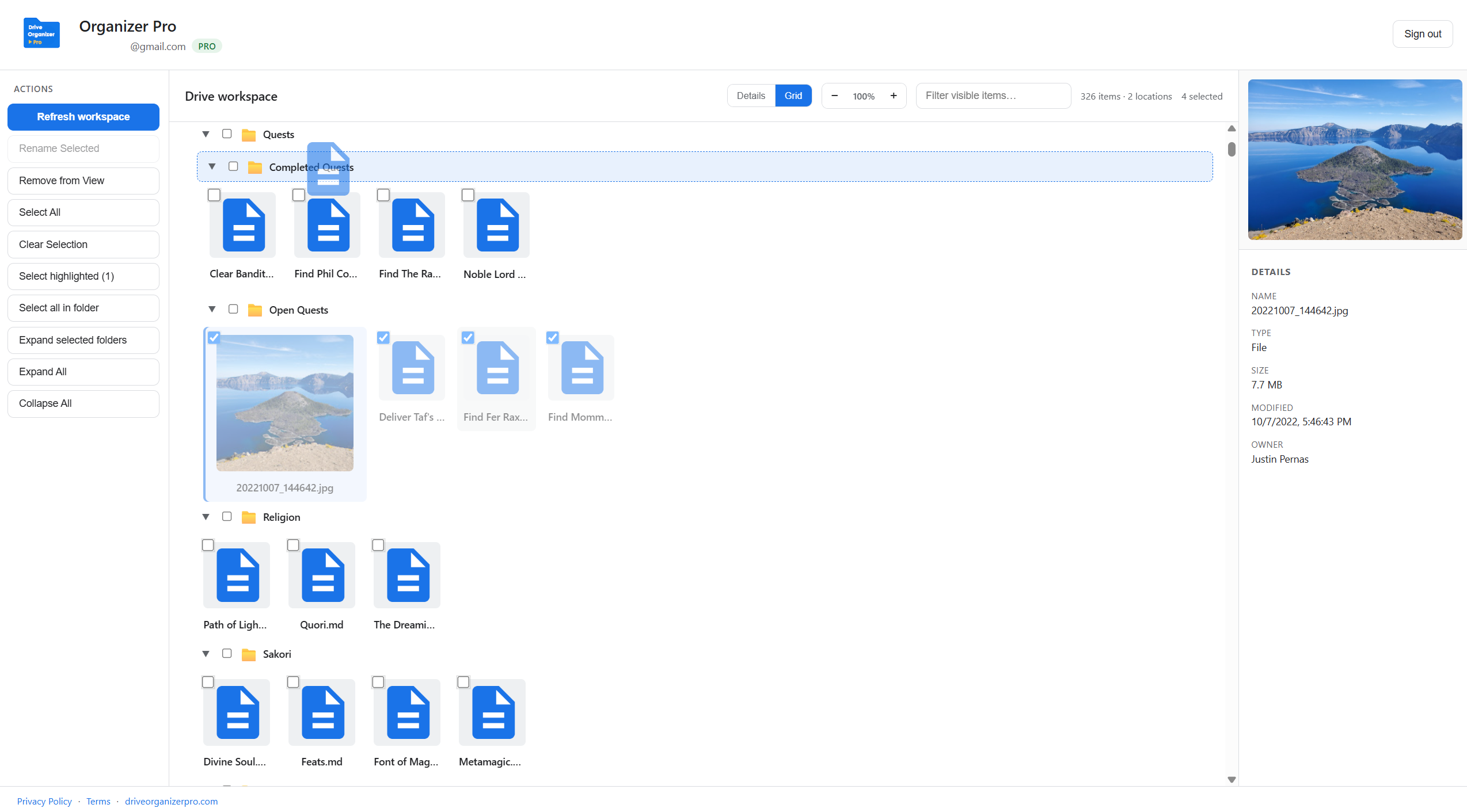
Task: Click the Religion folder icon
Action: click(x=249, y=517)
